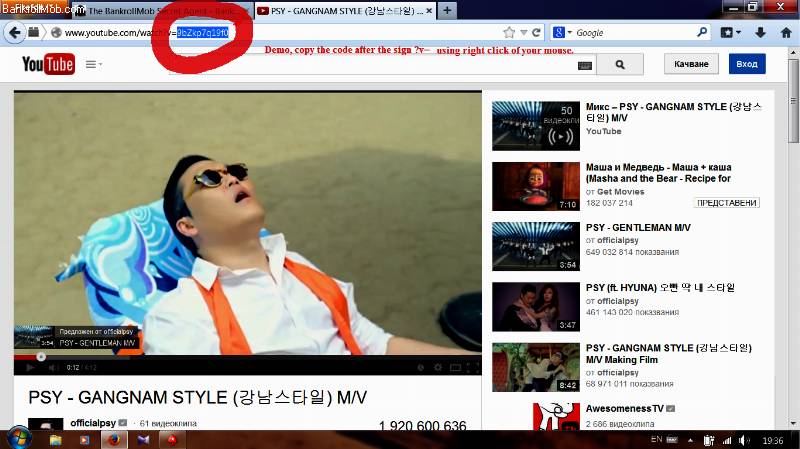Click the video progress bar
The height and width of the screenshot is (449, 800).
click(x=247, y=357)
